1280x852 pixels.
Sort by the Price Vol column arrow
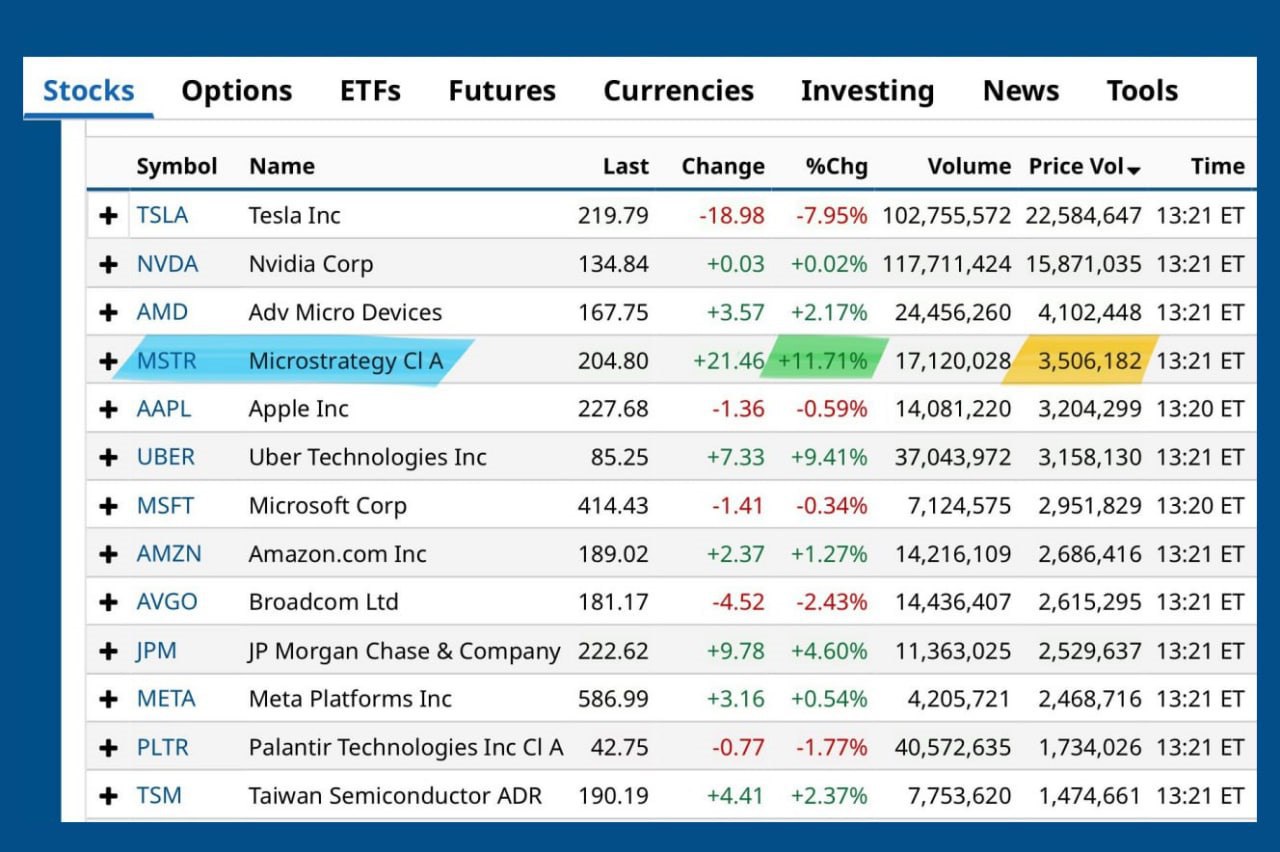1133,170
